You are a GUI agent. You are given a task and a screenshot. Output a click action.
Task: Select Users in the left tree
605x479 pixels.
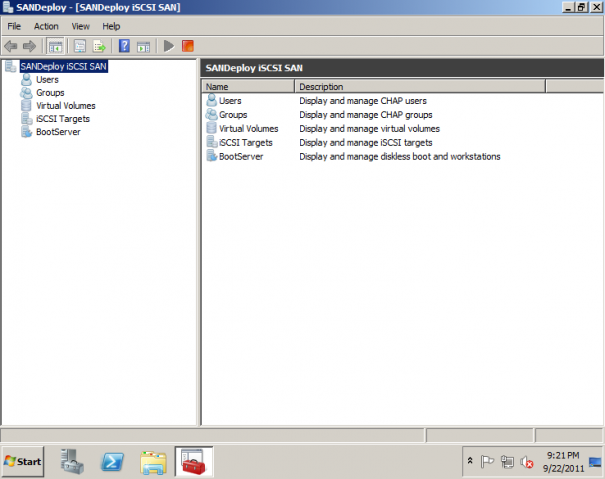(47, 80)
